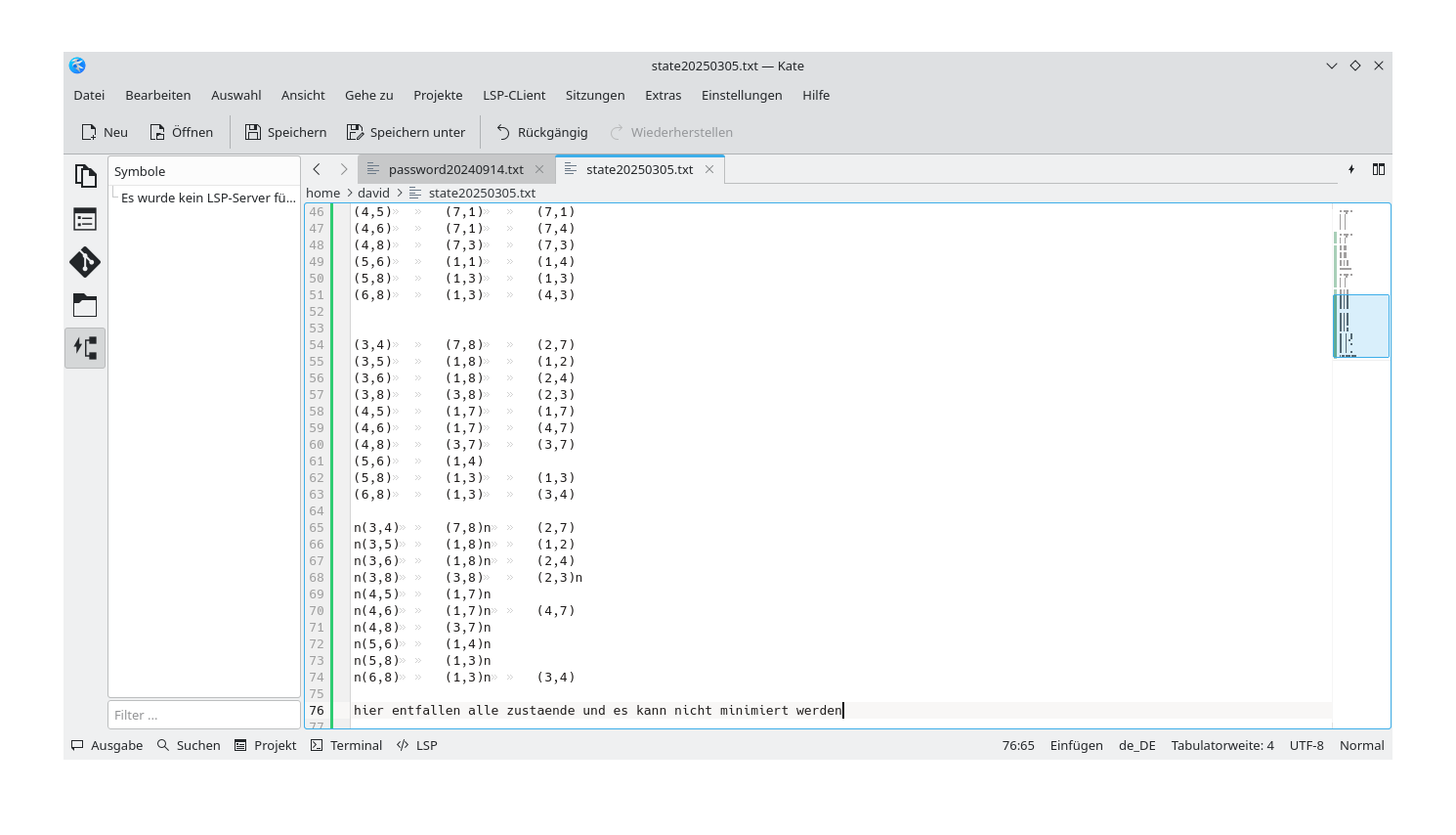Screen dimensions: 1456x835
Task: Expand the home breadcrumb menu
Action: pos(322,193)
